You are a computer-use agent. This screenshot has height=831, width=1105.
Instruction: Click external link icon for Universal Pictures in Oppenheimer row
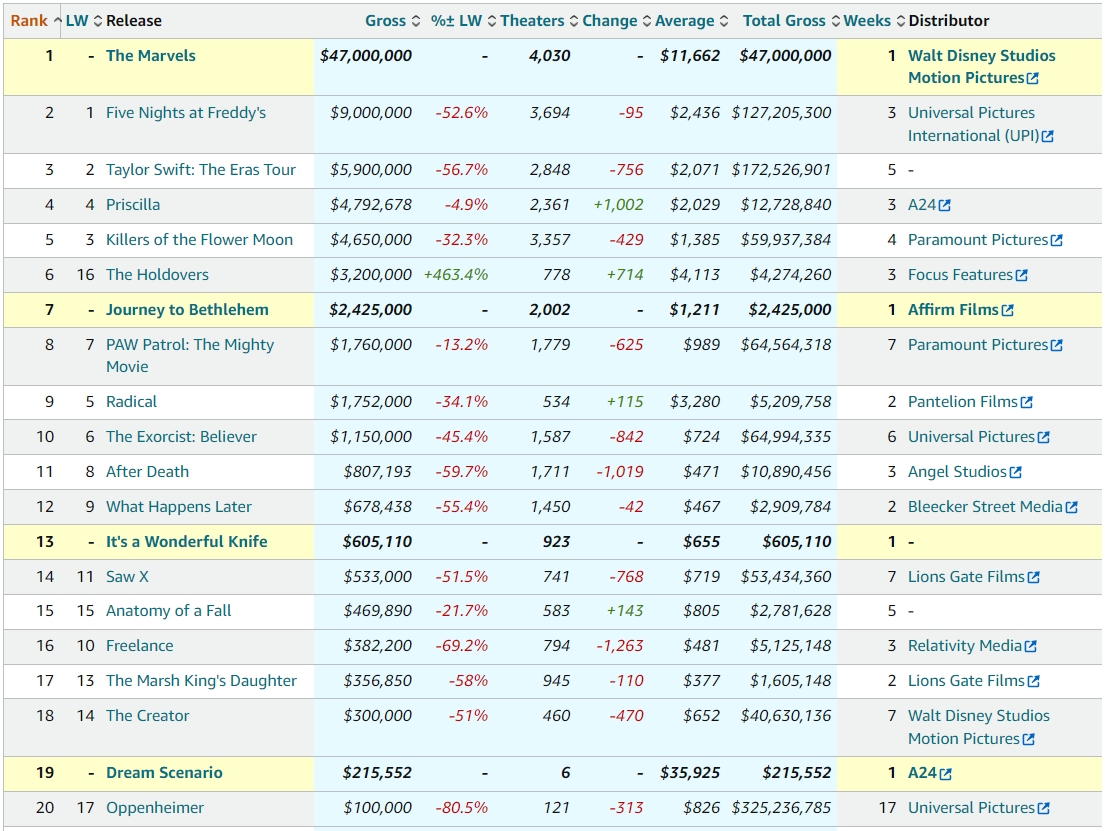point(1043,808)
